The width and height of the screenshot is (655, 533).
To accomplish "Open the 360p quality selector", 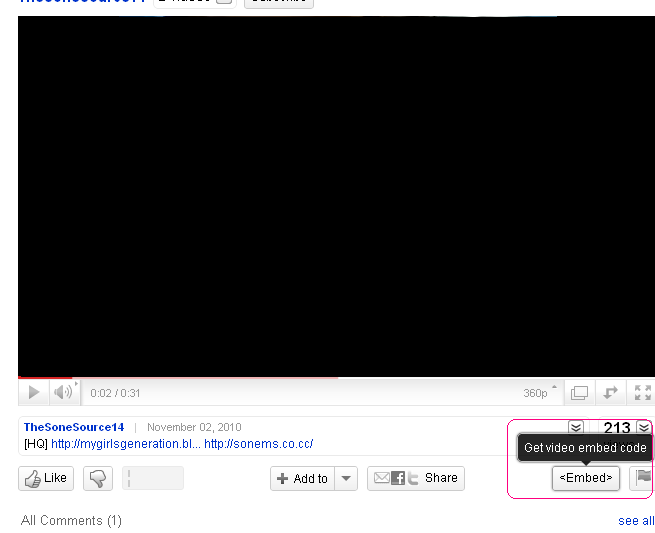I will click(539, 393).
